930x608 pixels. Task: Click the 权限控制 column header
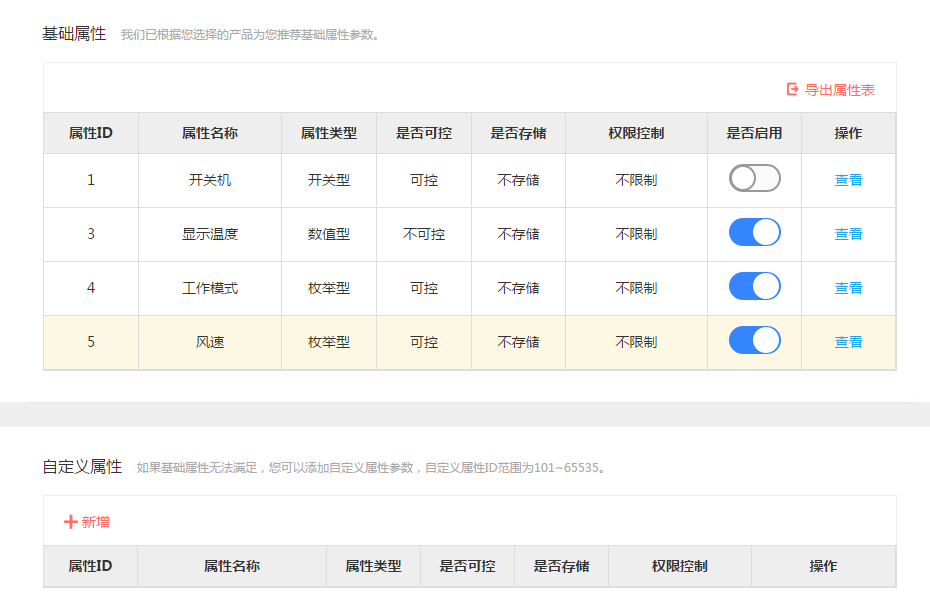tap(636, 133)
